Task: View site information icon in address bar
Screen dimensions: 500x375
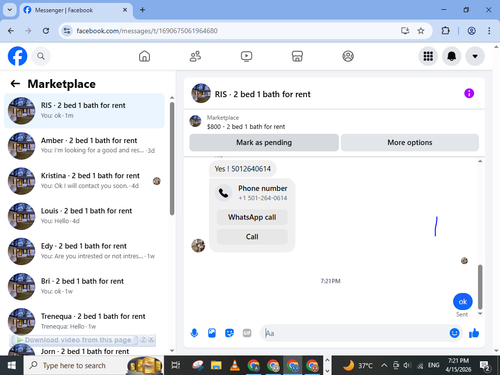Action: (x=67, y=31)
